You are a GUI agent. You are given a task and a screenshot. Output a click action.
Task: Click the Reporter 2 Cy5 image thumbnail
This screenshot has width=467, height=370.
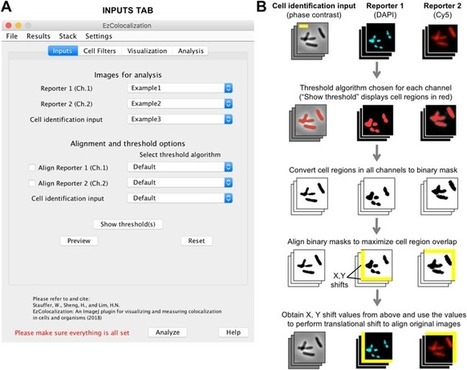(x=440, y=41)
